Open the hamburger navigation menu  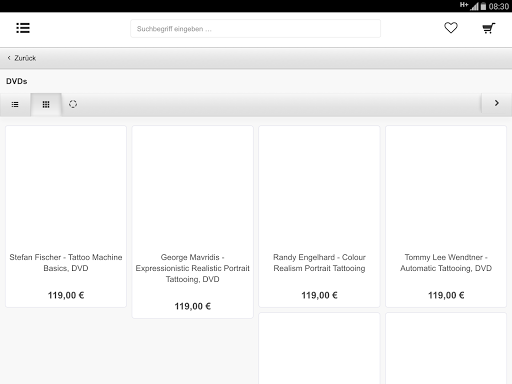tap(23, 28)
